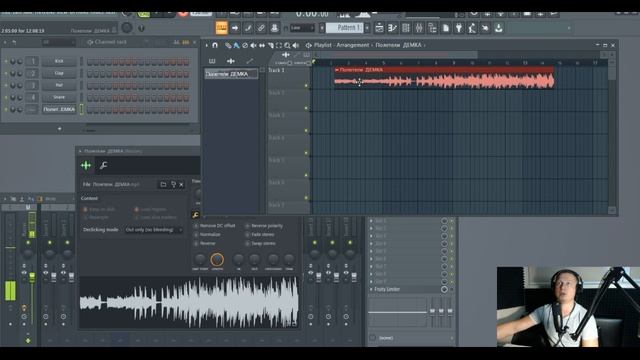Open the Piano roll view button
Image resolution: width=640 pixels, height=360 pixels.
tap(392, 28)
